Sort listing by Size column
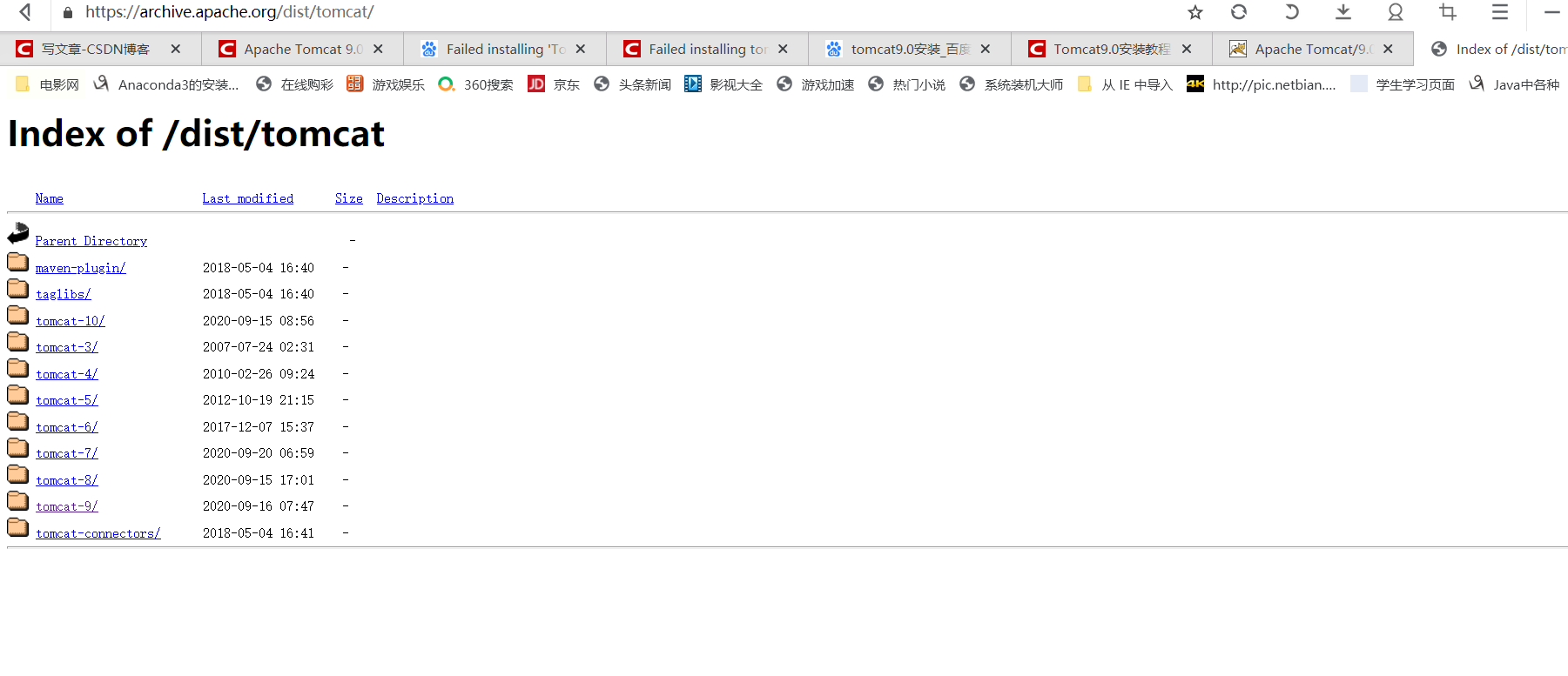The width and height of the screenshot is (1568, 676). [x=349, y=198]
